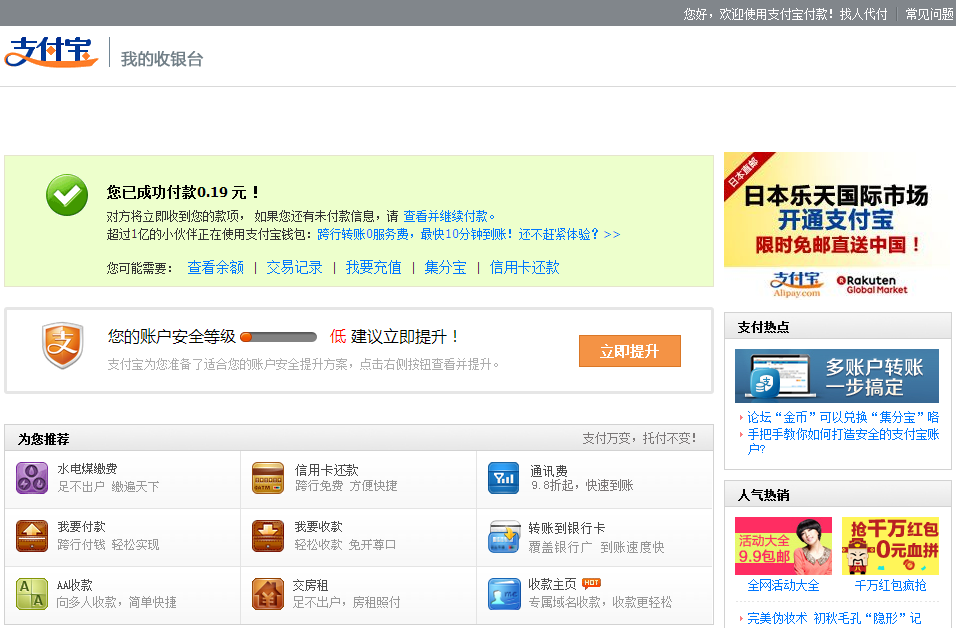The width and height of the screenshot is (956, 628).
Task: Open the 全网活动大全 link
Action: point(783,586)
